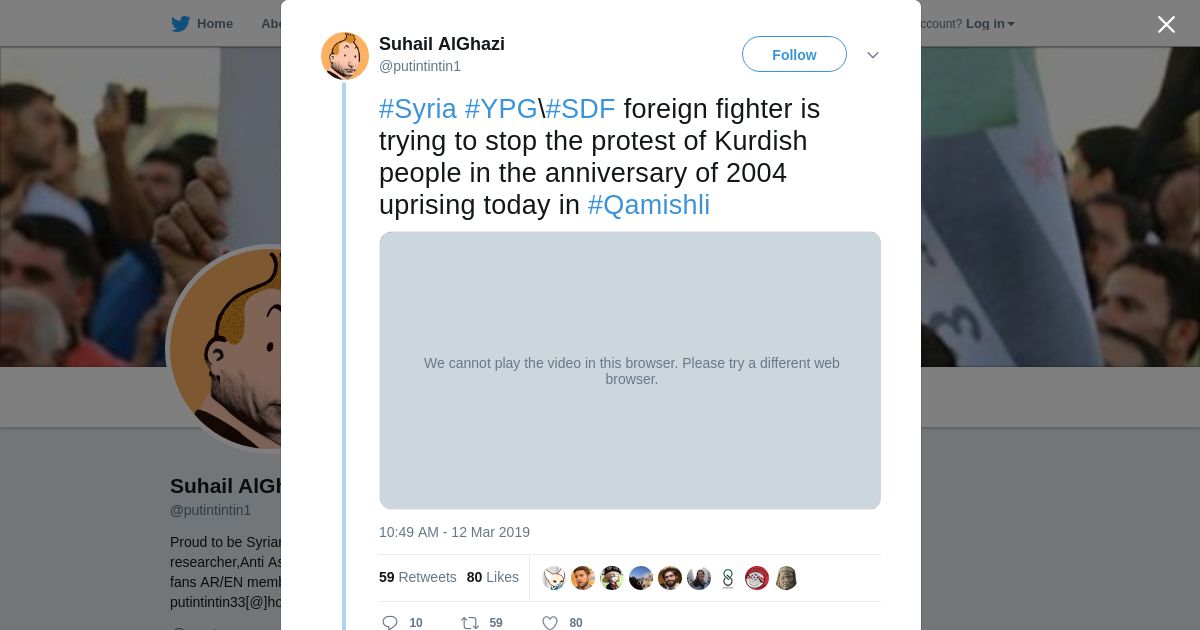Screen dimensions: 1200x630
Task: Like the tweet with the heart icon
Action: (549, 622)
